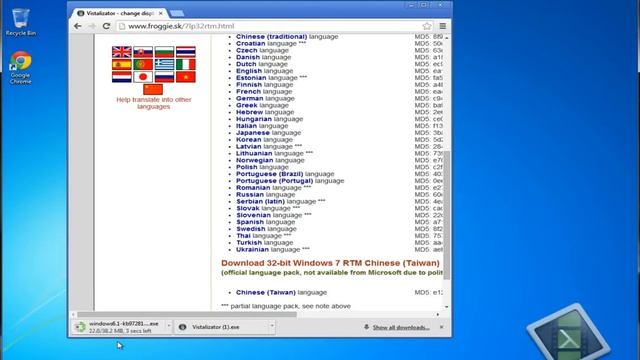This screenshot has width=640, height=360.
Task: Download the Serbian (latin) language pack
Action: (260, 201)
